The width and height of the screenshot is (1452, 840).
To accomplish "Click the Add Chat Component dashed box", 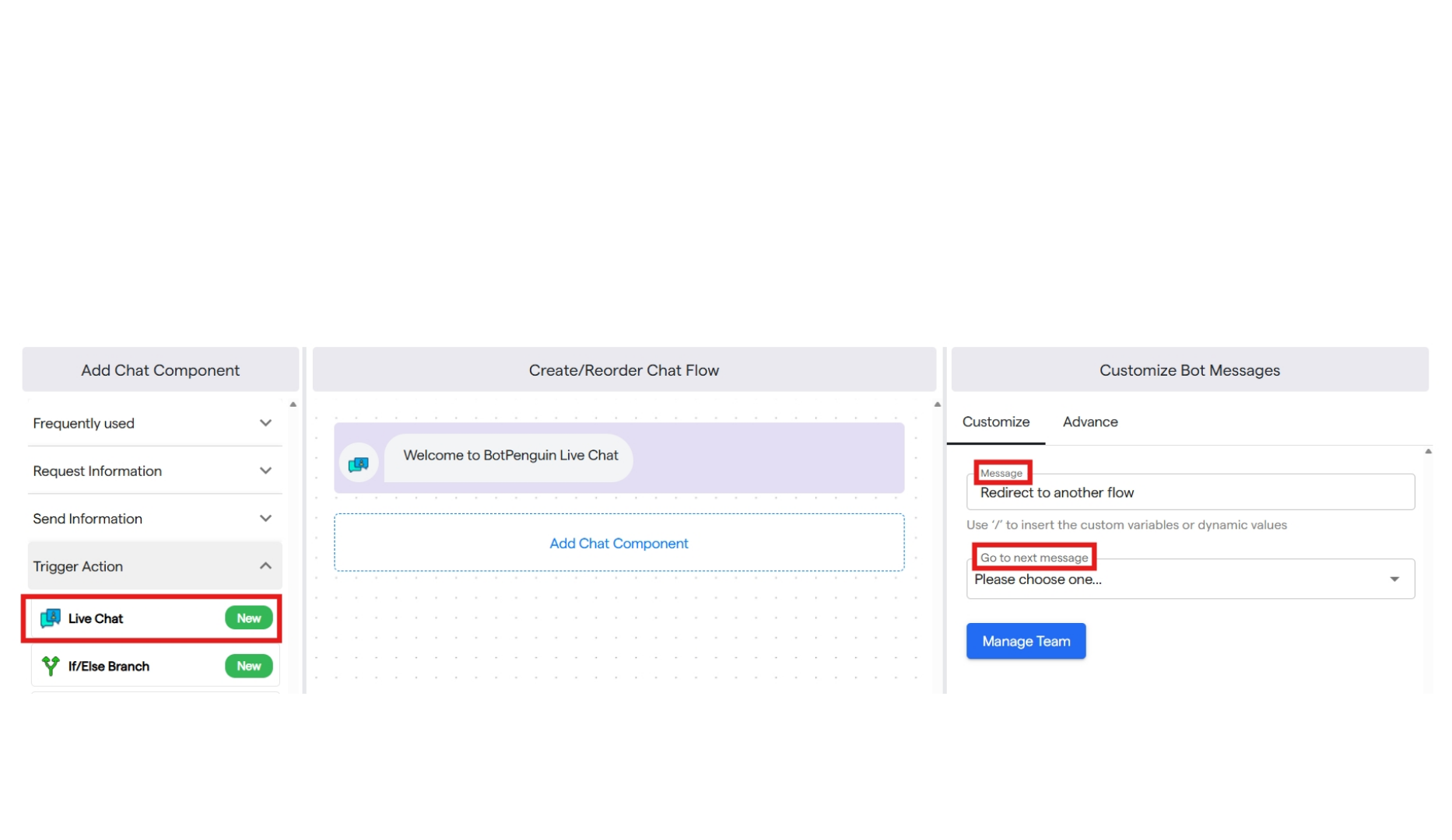I will (x=619, y=543).
